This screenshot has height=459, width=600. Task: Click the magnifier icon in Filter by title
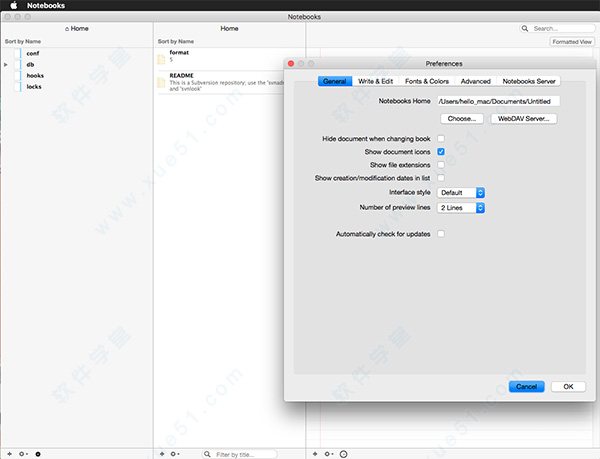click(207, 454)
